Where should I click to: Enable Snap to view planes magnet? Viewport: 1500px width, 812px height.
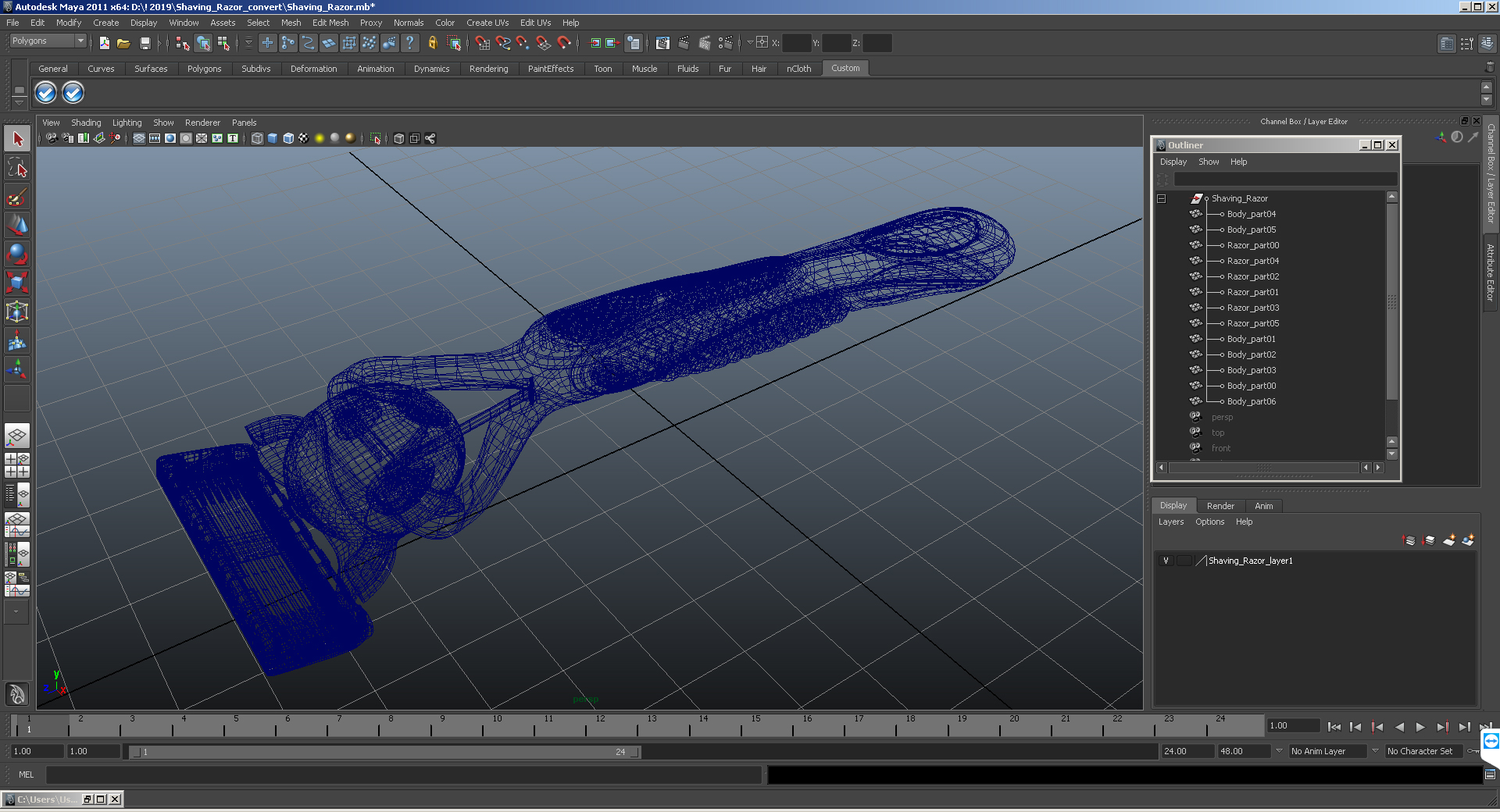click(543, 43)
